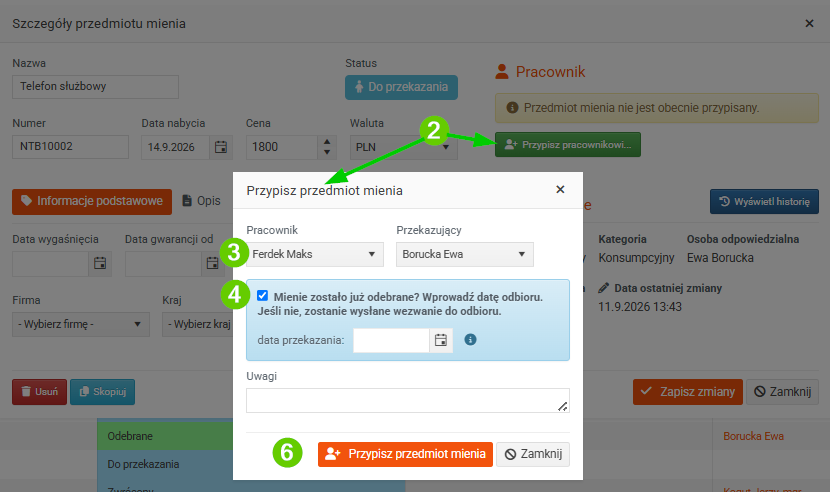
Task: Open the Data wygaśnięcia calendar icon
Action: pos(100,263)
